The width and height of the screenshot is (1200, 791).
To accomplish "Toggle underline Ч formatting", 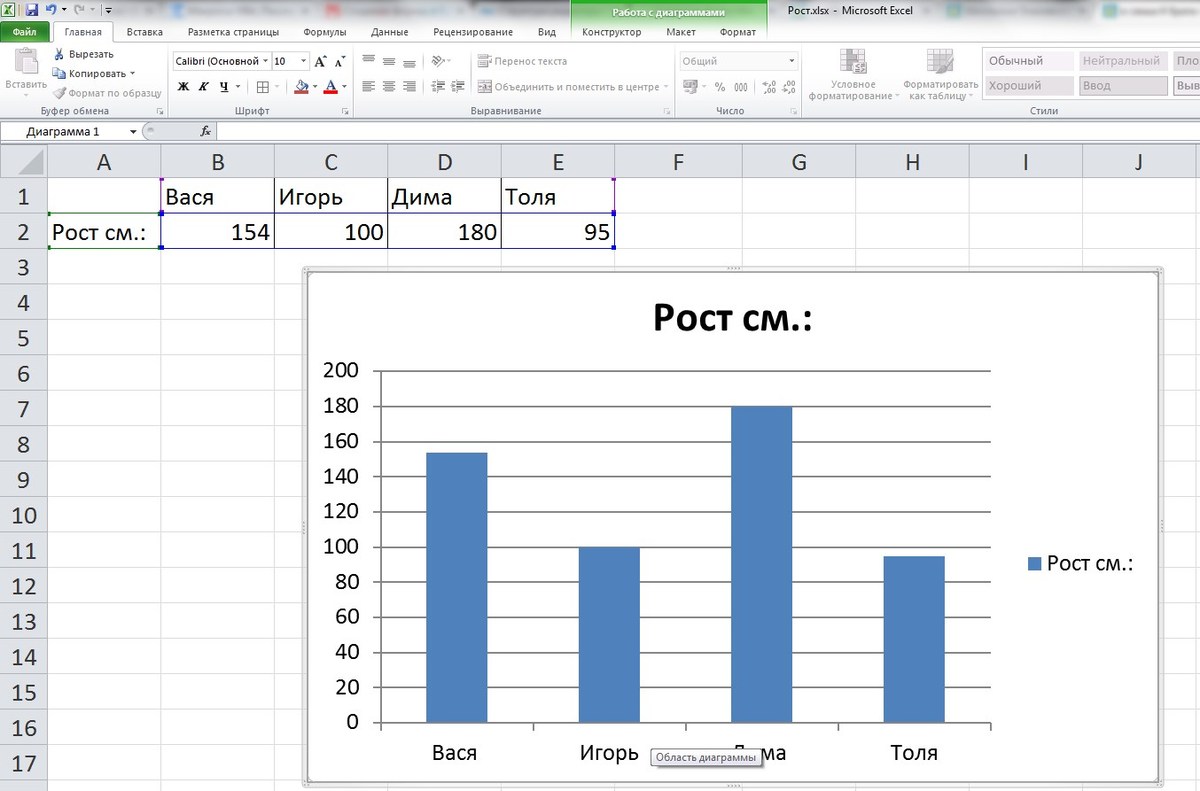I will (224, 87).
